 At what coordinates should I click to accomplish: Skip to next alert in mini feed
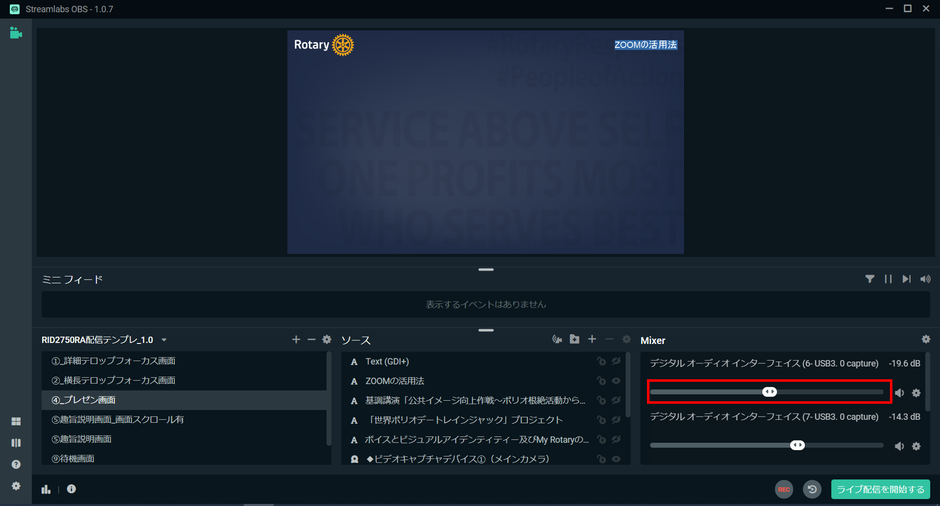907,279
